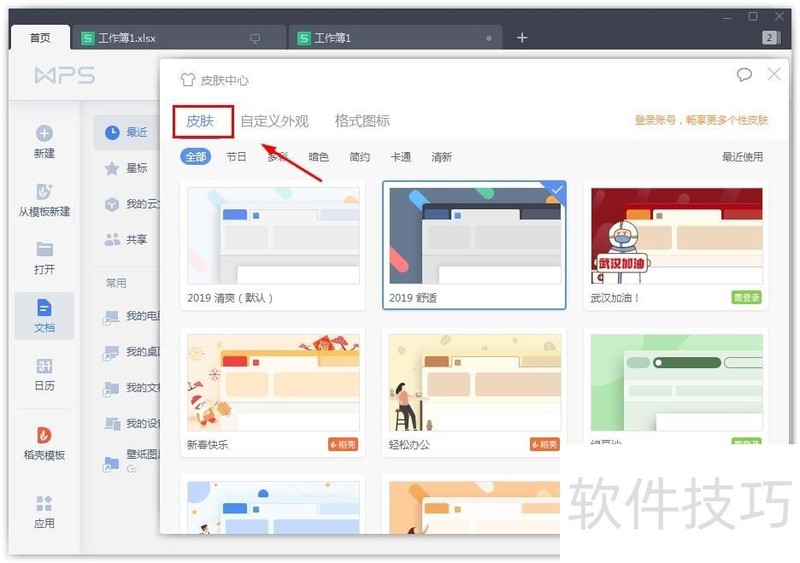Filter skins by 暗色
Image resolution: width=800 pixels, height=563 pixels.
click(x=318, y=157)
